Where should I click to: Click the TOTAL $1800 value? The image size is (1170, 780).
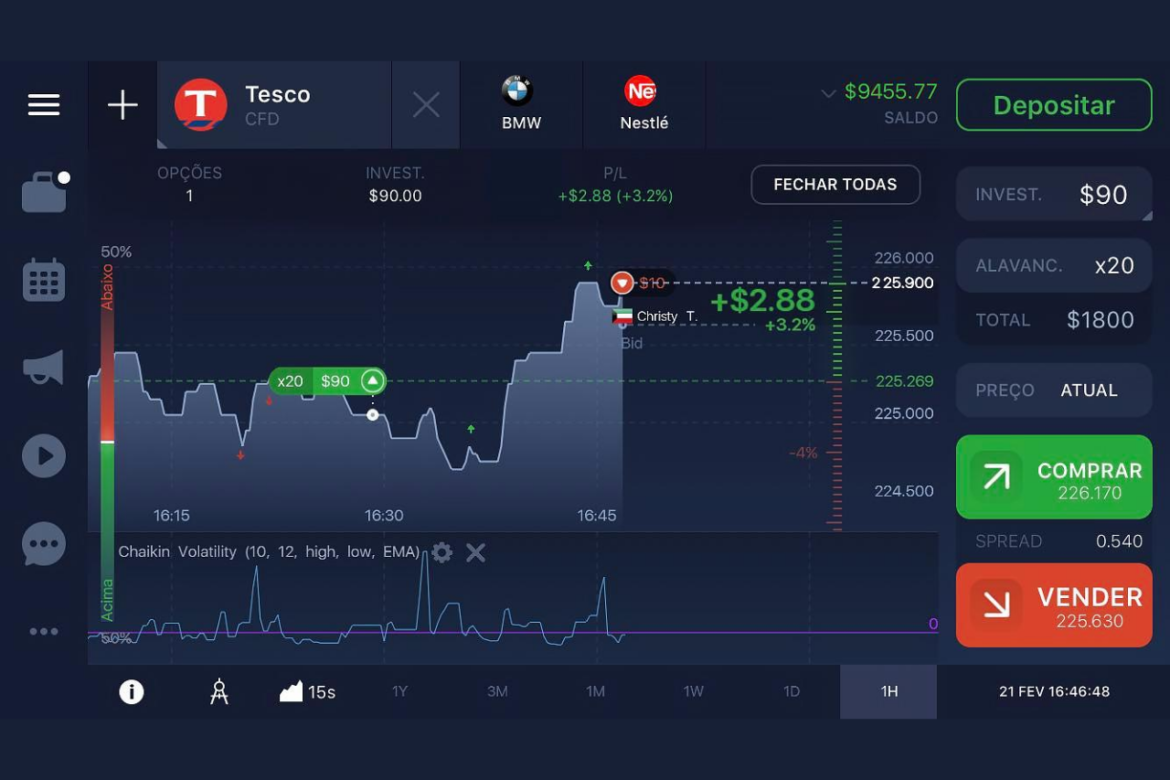click(1100, 320)
